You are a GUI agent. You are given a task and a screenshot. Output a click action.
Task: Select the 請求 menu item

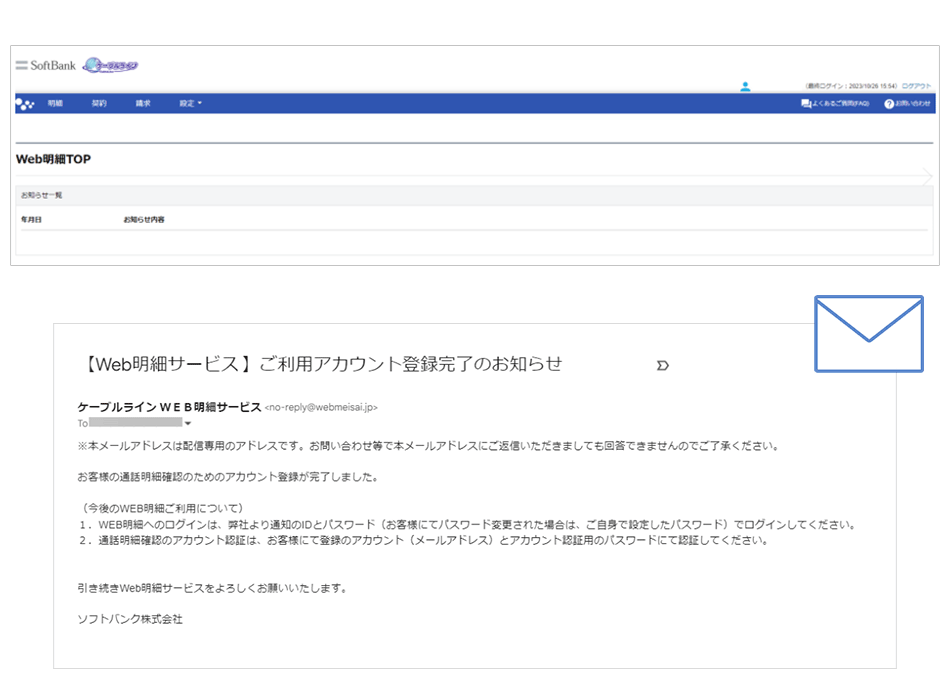click(143, 104)
